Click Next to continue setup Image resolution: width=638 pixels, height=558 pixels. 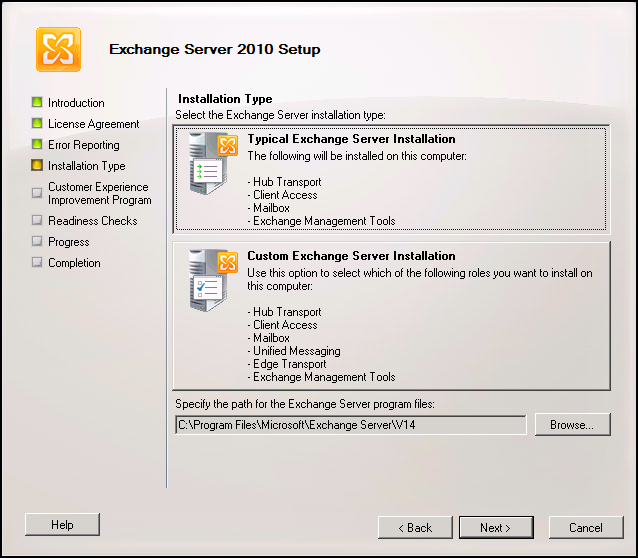496,527
